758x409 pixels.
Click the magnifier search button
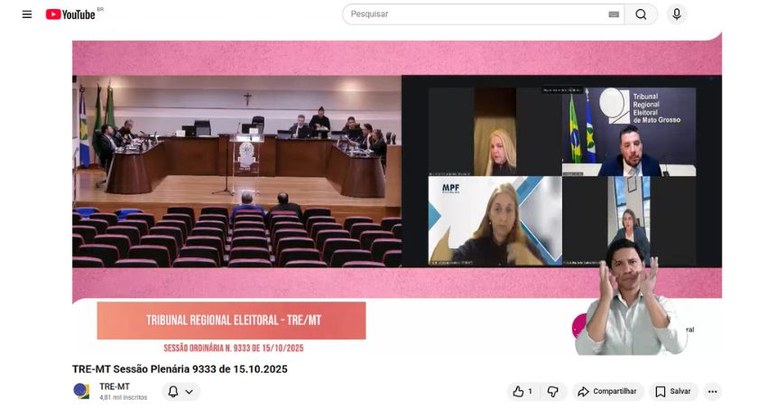(641, 14)
